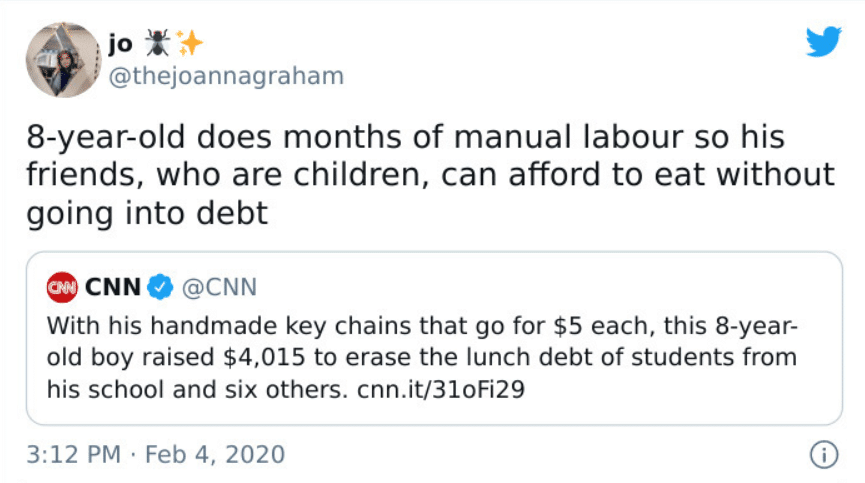Image resolution: width=865 pixels, height=483 pixels.
Task: Click the "$4,015" amount in quoted tweet
Action: tap(264, 357)
